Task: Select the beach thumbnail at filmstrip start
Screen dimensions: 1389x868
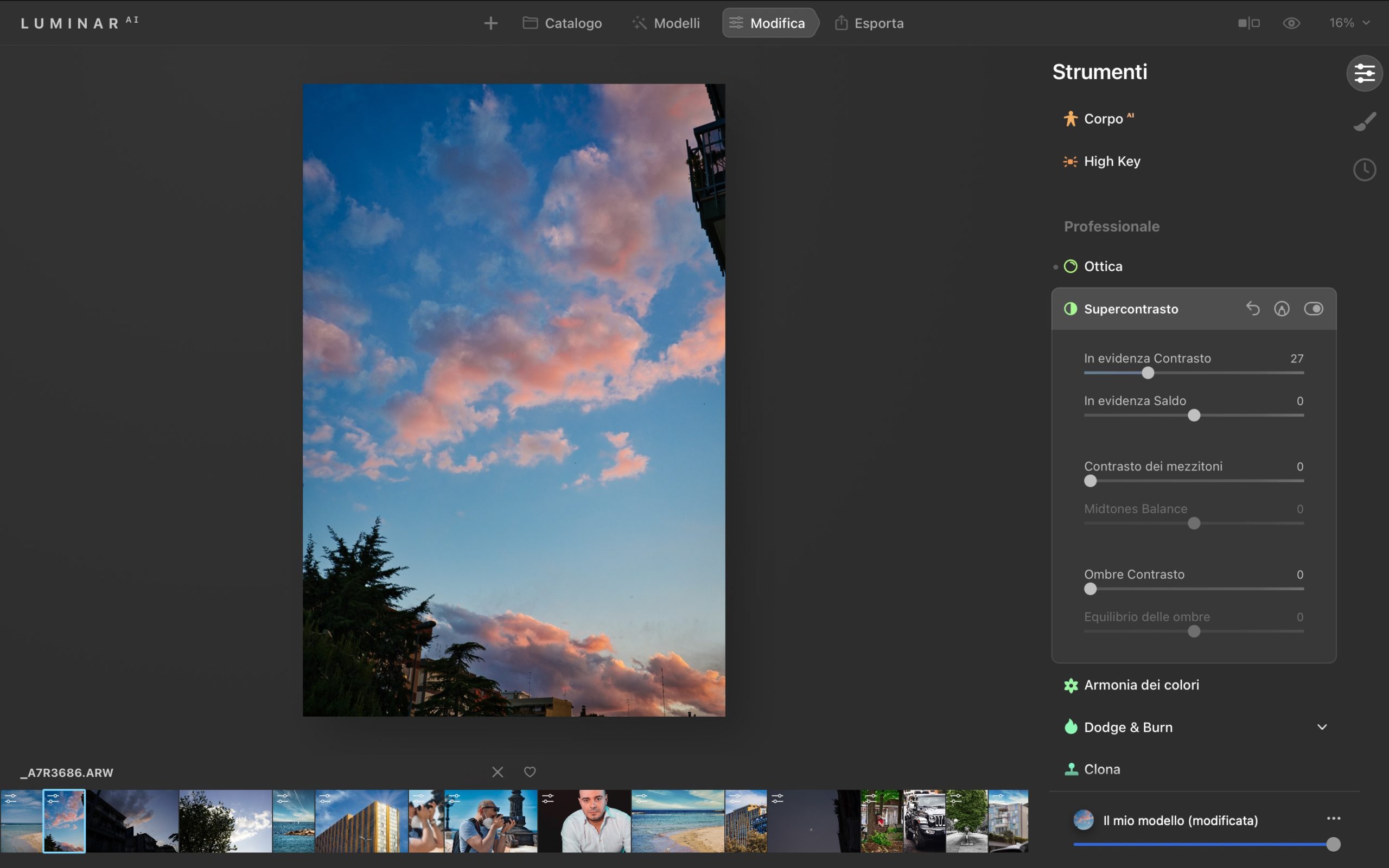Action: tap(21, 821)
